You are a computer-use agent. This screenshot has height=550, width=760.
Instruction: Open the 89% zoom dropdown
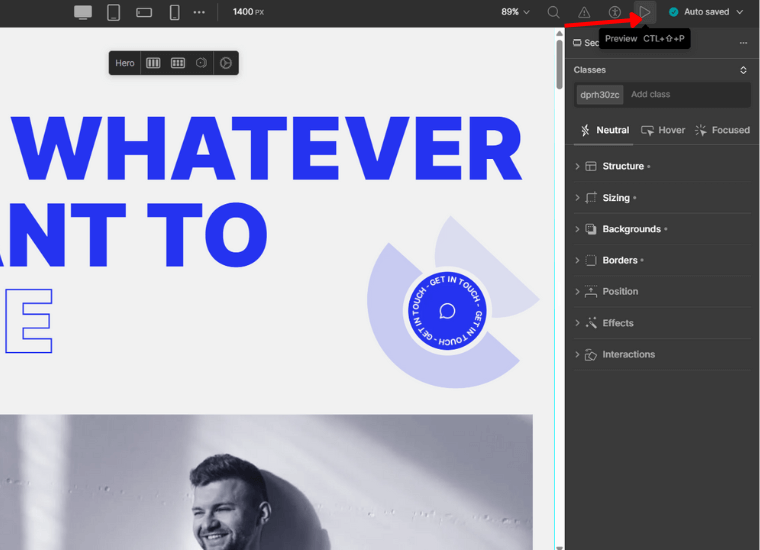(515, 12)
